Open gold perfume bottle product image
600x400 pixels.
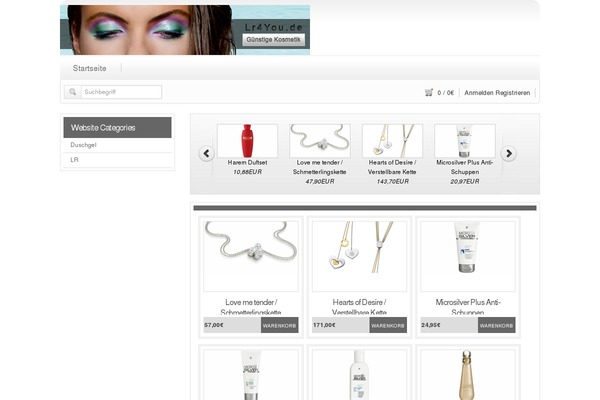(x=468, y=374)
